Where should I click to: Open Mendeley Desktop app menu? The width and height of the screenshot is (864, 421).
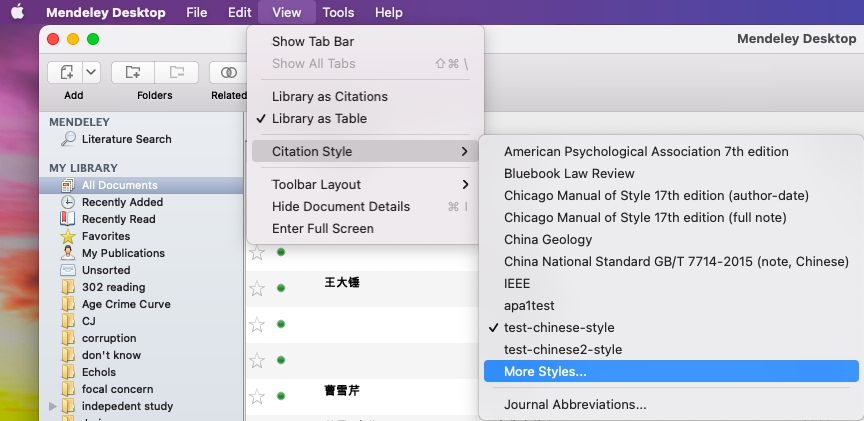(x=106, y=12)
